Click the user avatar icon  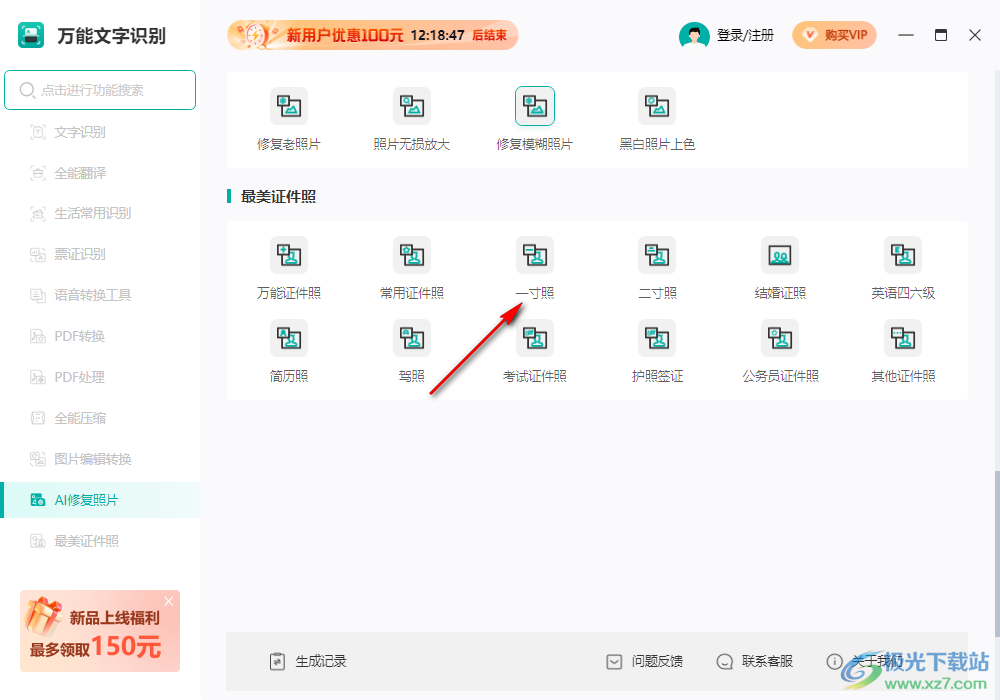click(x=694, y=35)
